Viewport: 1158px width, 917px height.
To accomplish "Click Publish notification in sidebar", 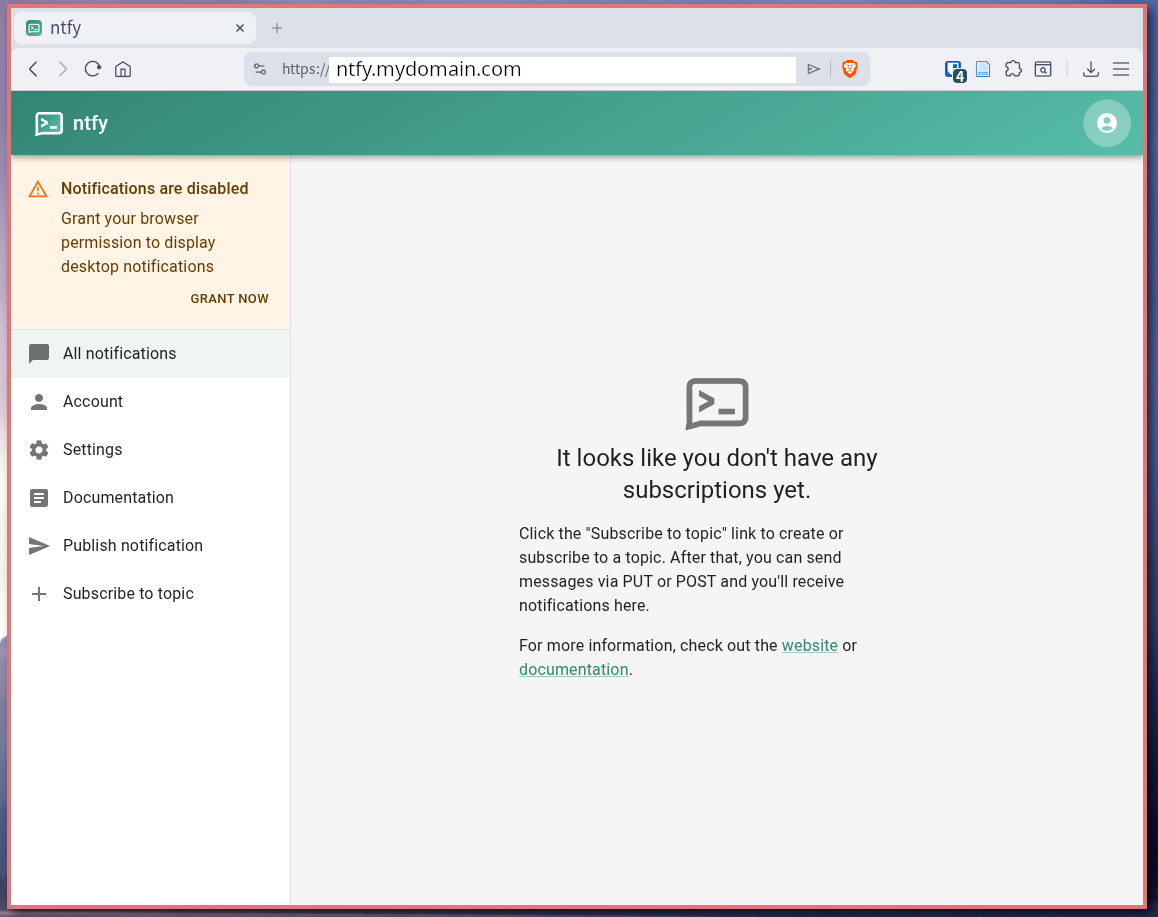I will 132,545.
